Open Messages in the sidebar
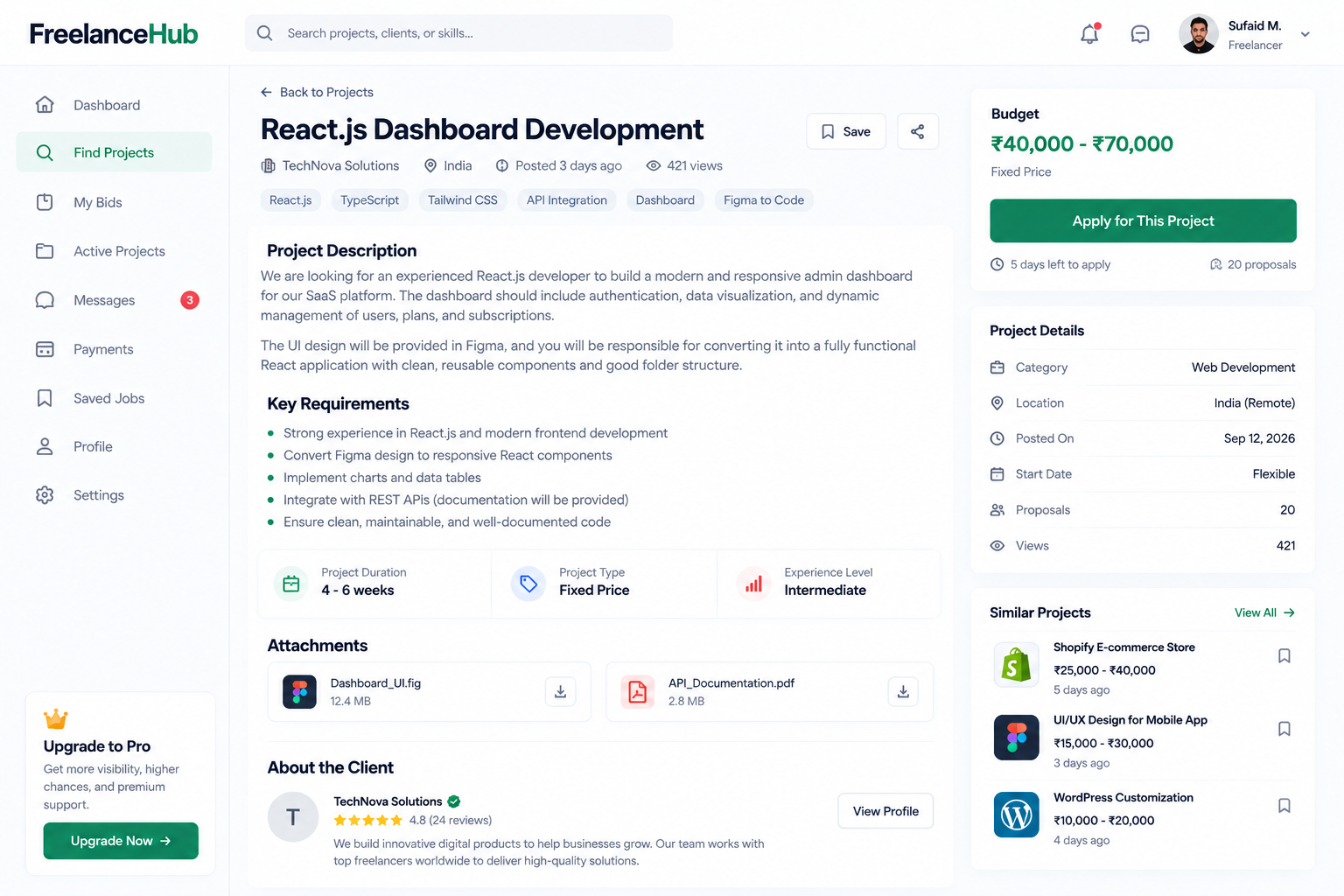 click(x=114, y=300)
